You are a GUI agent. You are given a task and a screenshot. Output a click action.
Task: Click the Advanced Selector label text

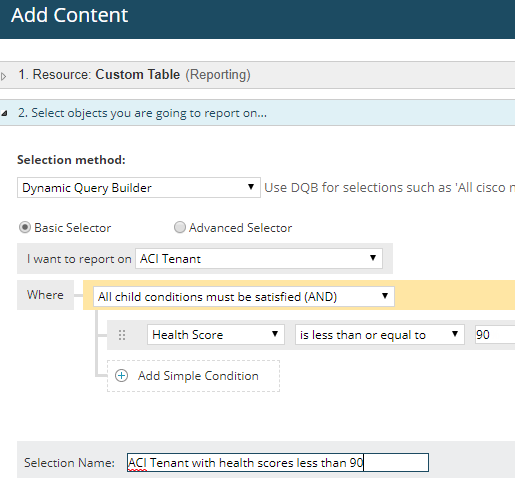click(241, 228)
